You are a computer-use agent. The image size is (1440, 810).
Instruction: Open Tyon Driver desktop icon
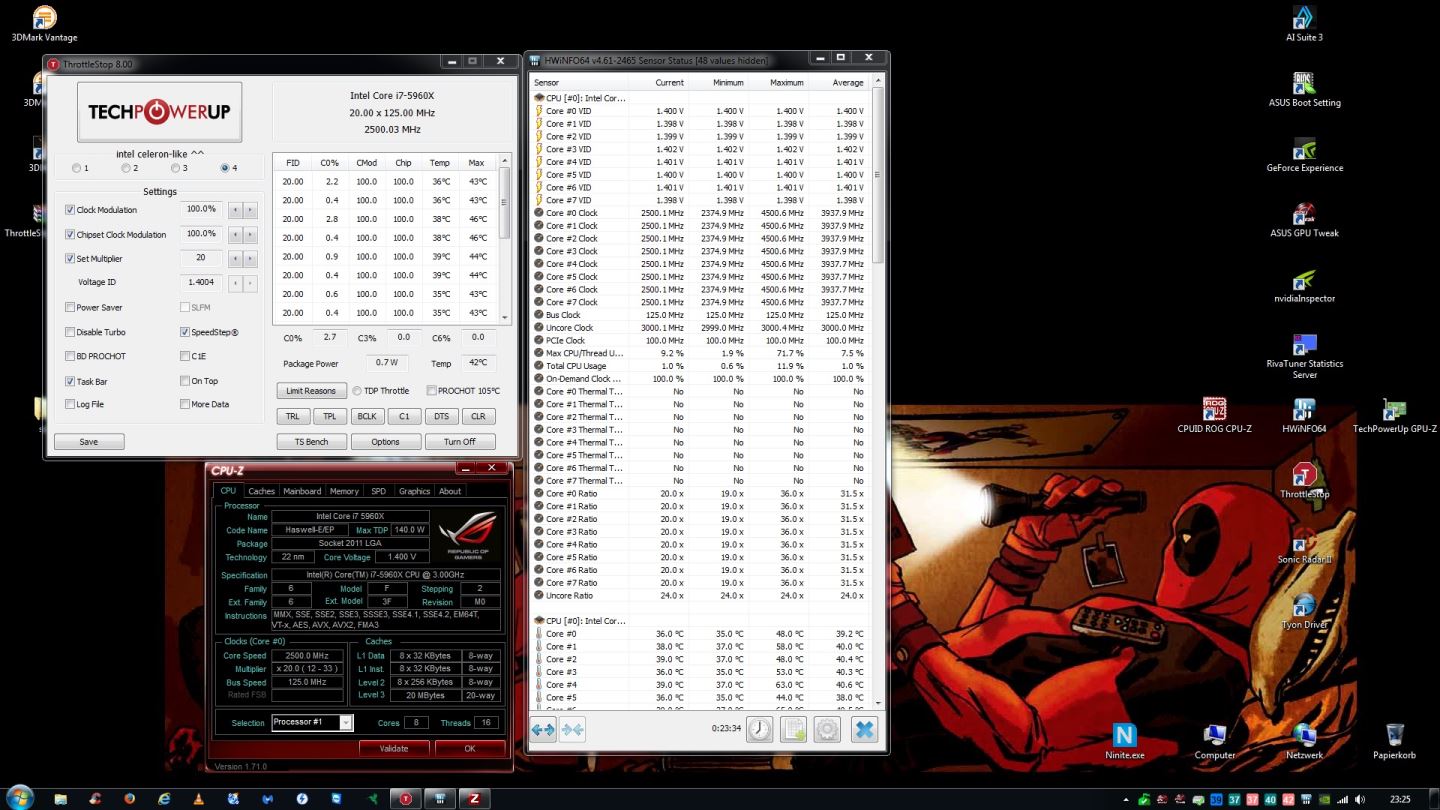point(1304,611)
